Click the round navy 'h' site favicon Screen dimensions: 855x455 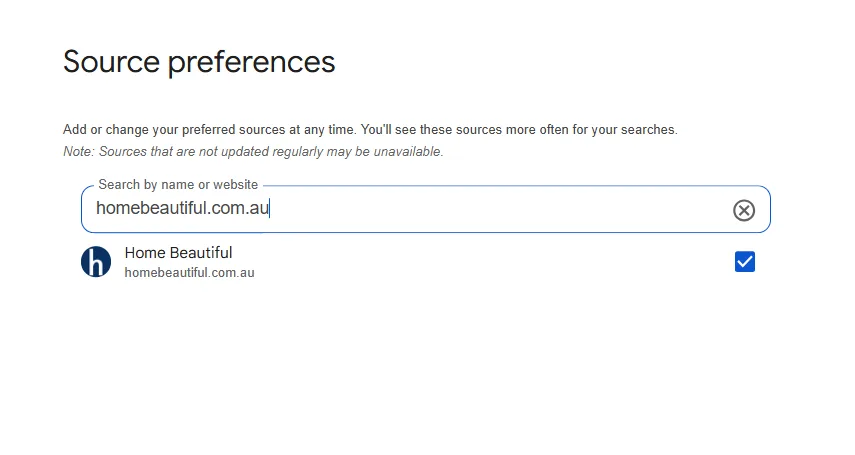(96, 262)
